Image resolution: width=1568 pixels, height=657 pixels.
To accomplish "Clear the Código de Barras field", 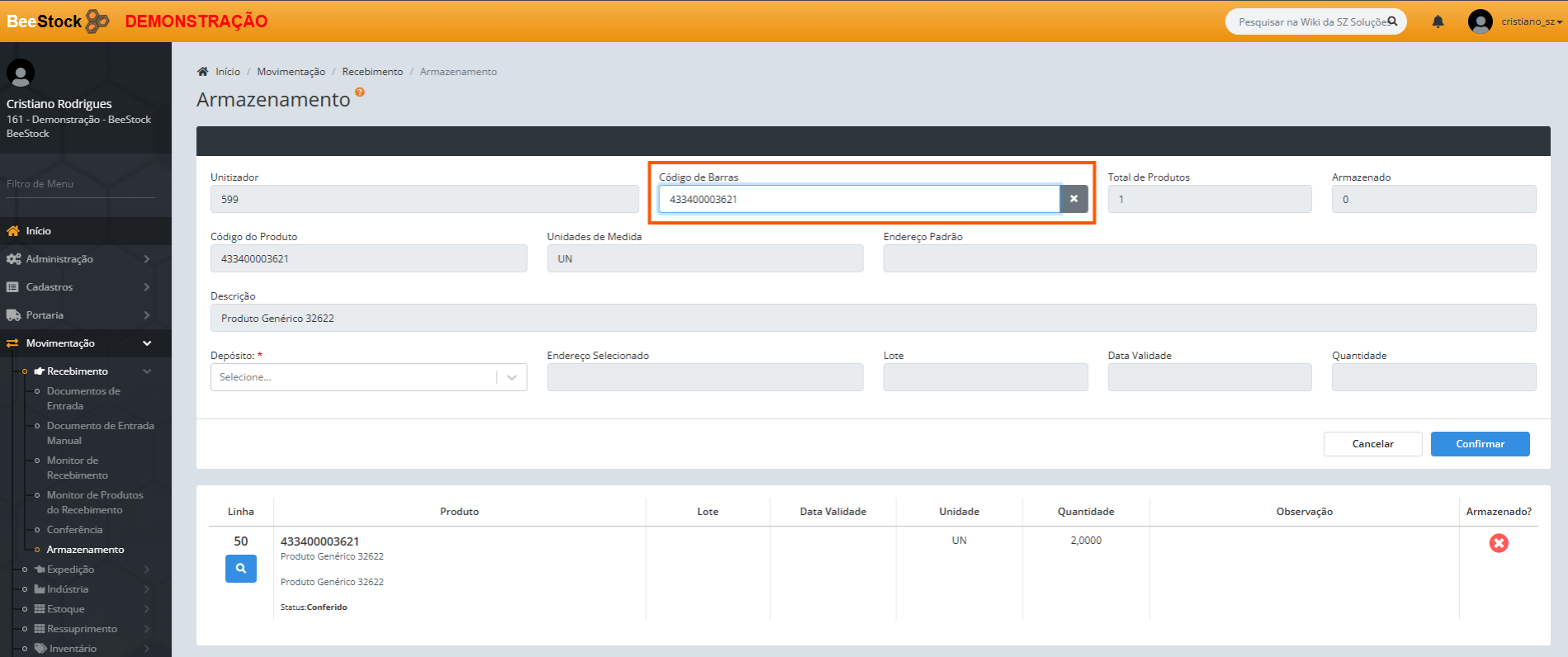I will click(1074, 199).
